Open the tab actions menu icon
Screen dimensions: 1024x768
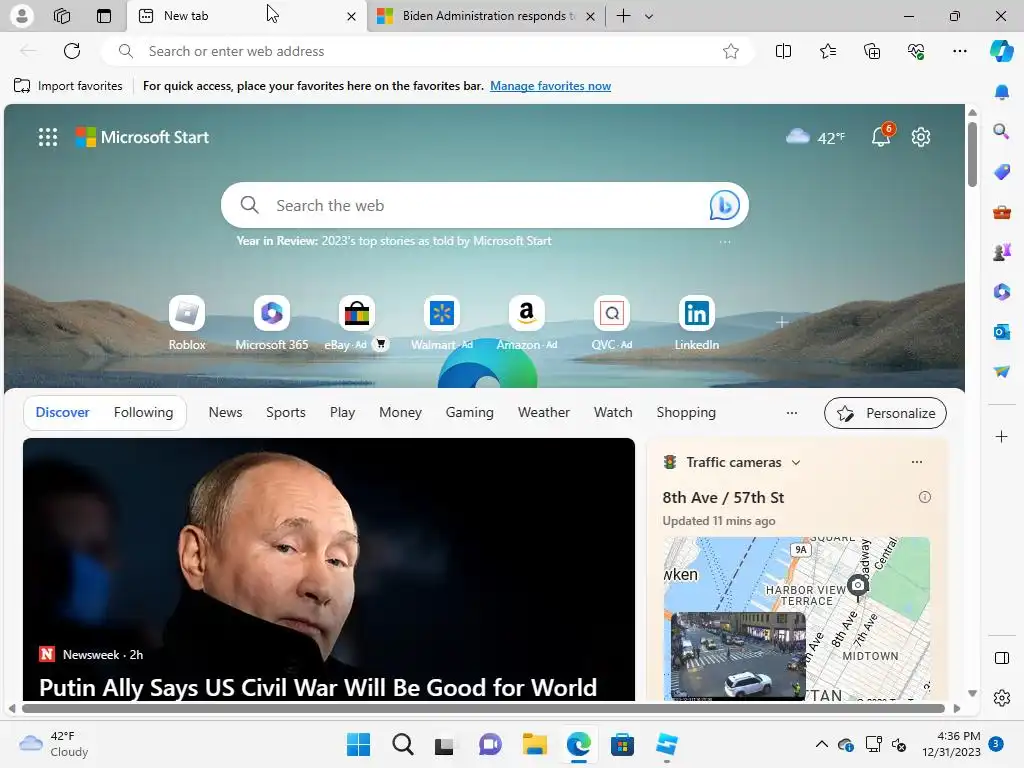pos(104,16)
